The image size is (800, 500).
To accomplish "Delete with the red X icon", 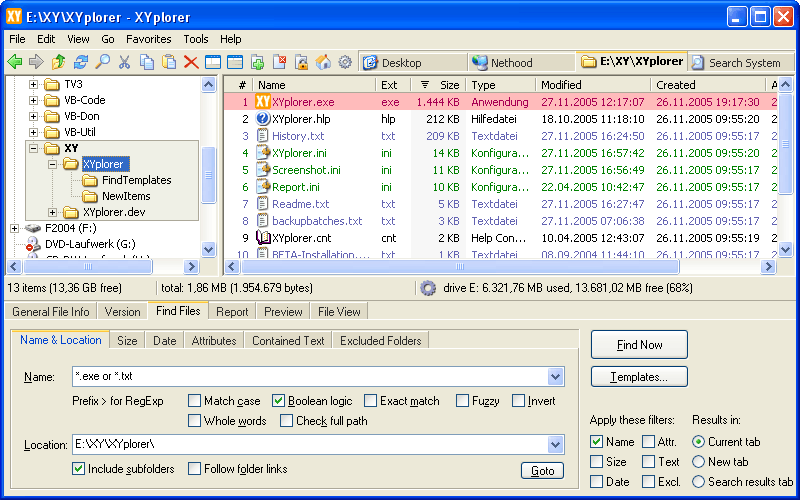I will 191,62.
